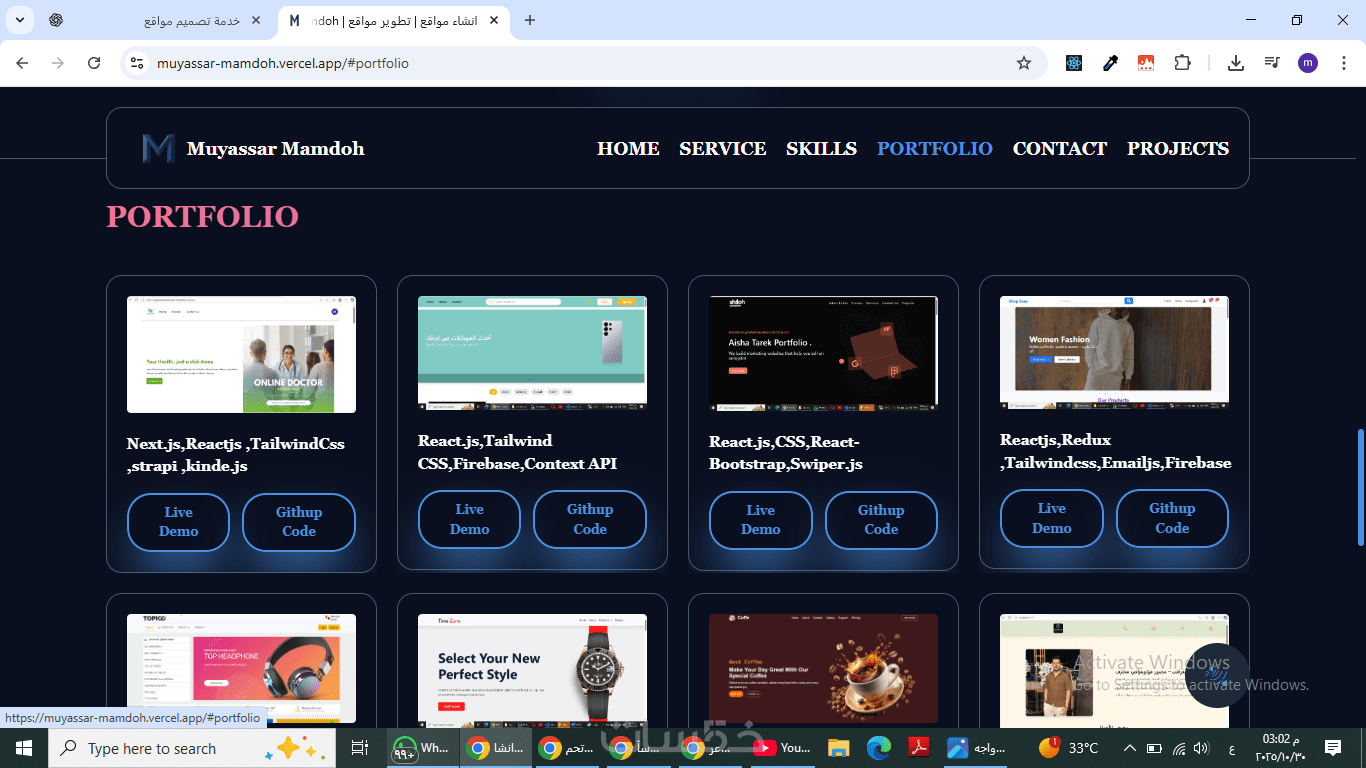This screenshot has width=1366, height=768.
Task: Open the Extensions puzzle-piece menu
Action: pyautogui.click(x=1182, y=63)
